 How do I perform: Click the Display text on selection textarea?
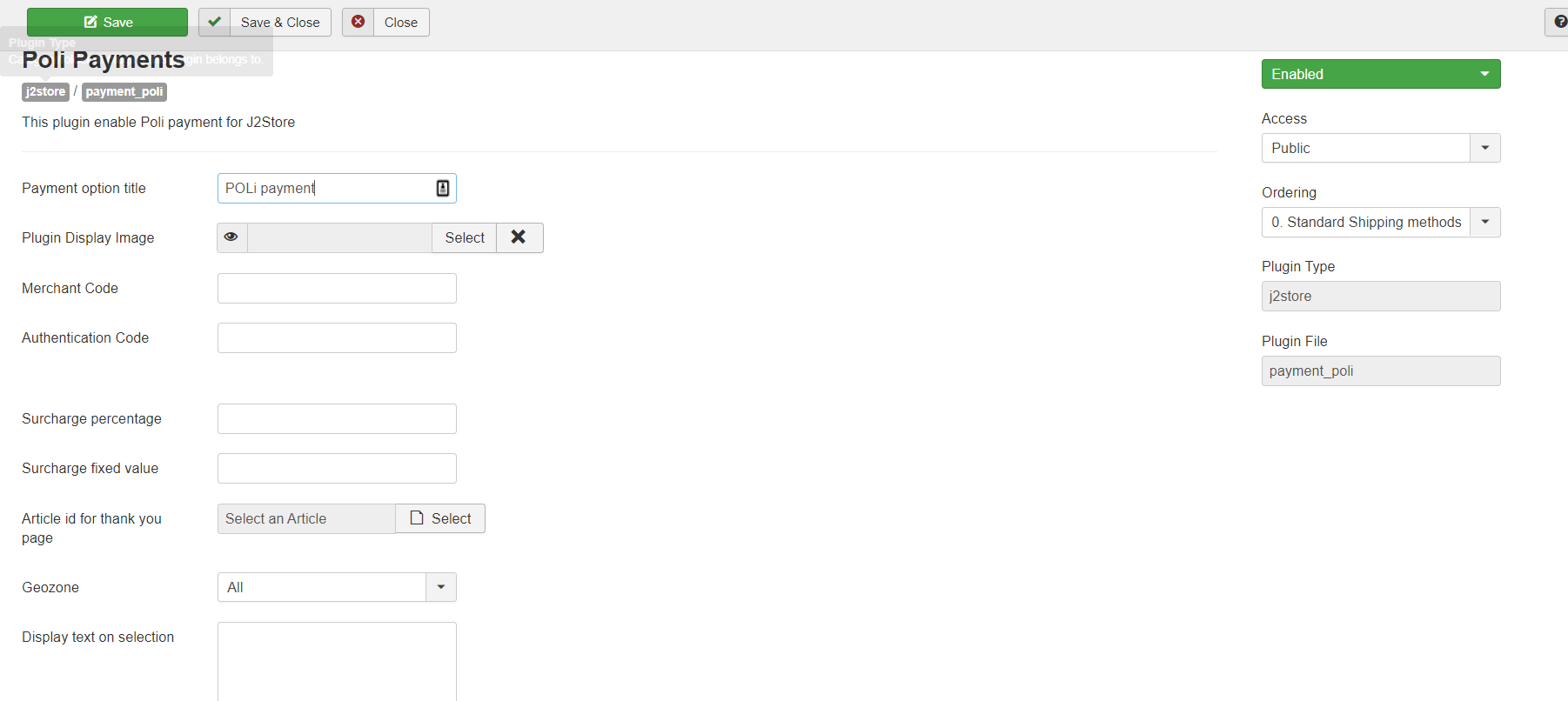(337, 661)
